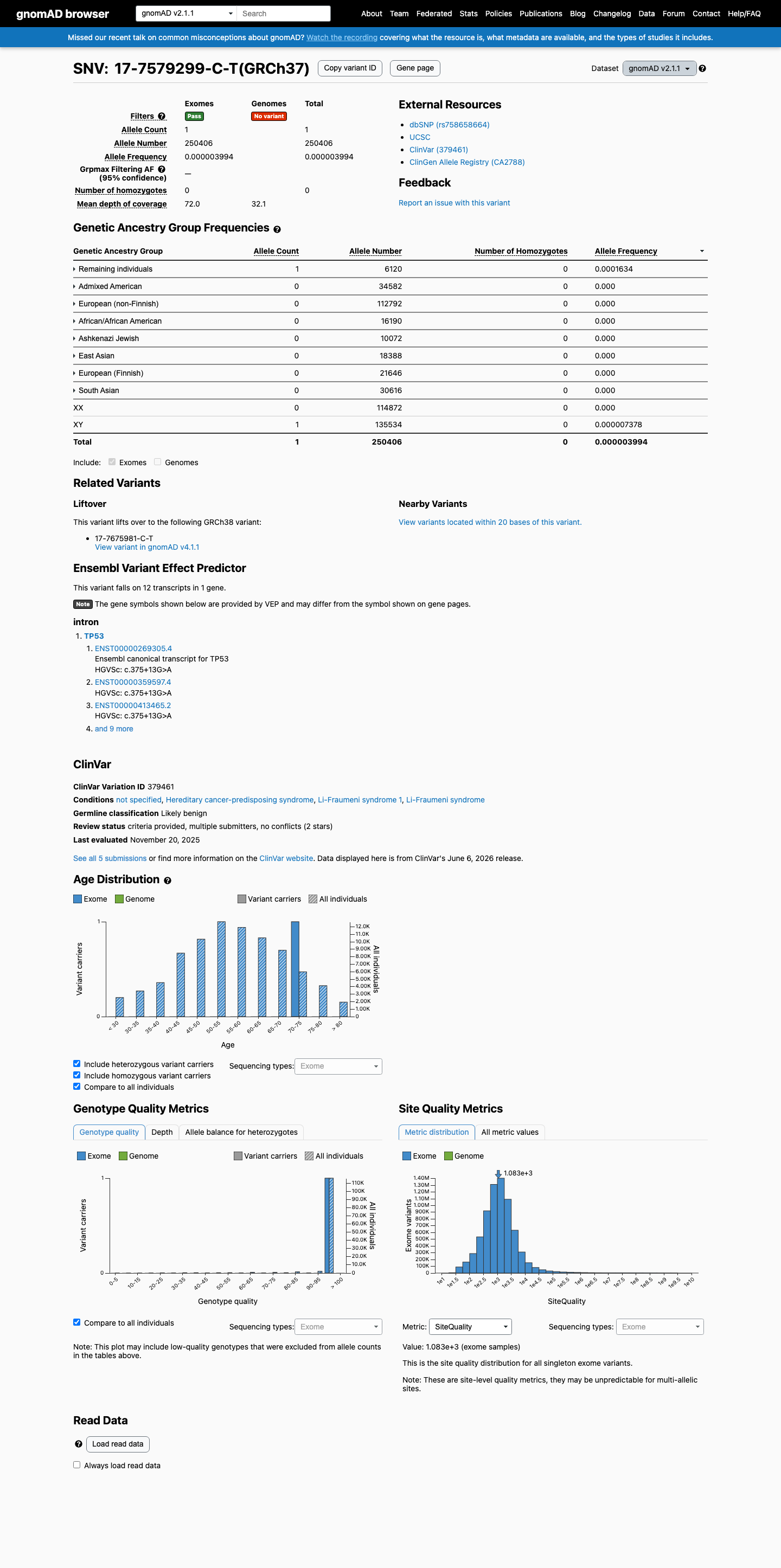The height and width of the screenshot is (1568, 781).
Task: Open View variants located within 20 bases
Action: [490, 522]
